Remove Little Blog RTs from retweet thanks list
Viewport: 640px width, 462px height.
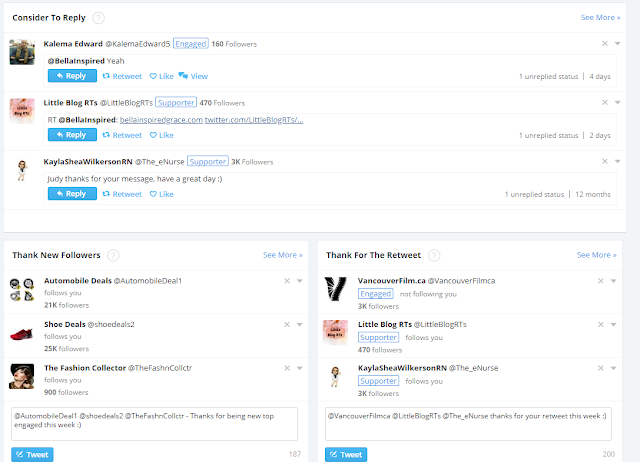tap(601, 324)
